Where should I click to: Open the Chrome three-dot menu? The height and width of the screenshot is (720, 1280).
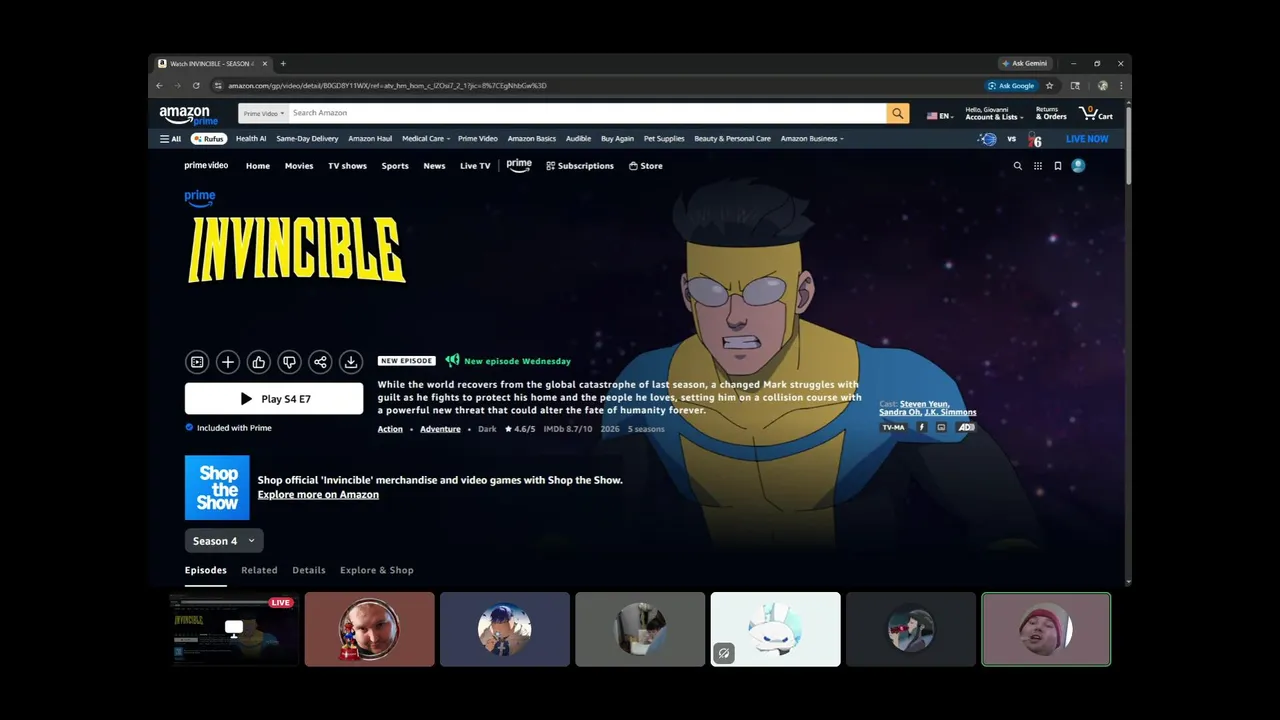[1121, 86]
